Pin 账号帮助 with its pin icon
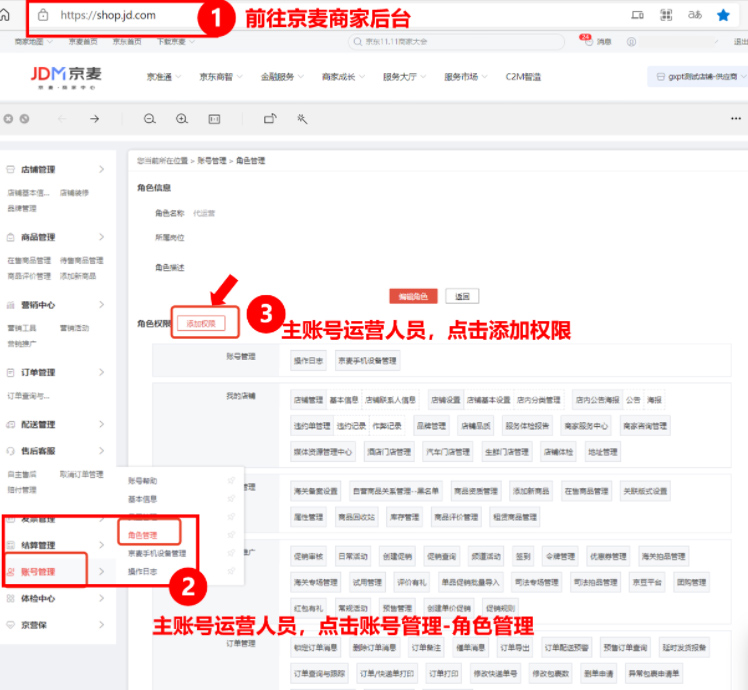The image size is (748, 690). click(x=231, y=481)
